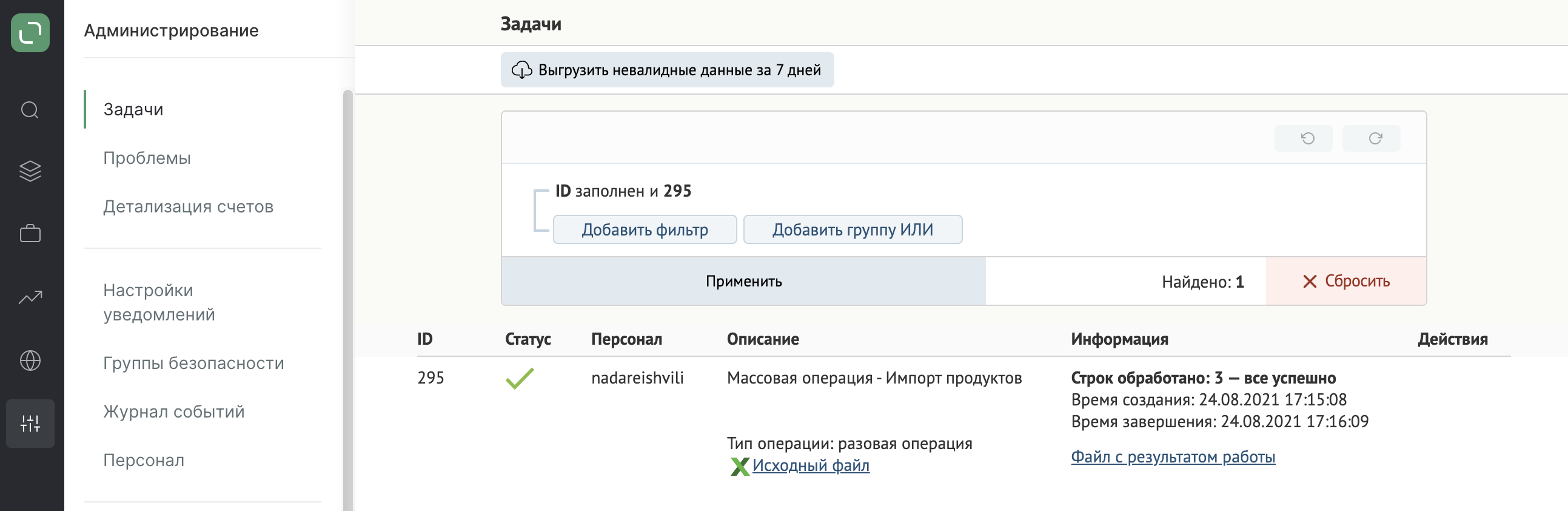Click the green app logo icon

30,32
